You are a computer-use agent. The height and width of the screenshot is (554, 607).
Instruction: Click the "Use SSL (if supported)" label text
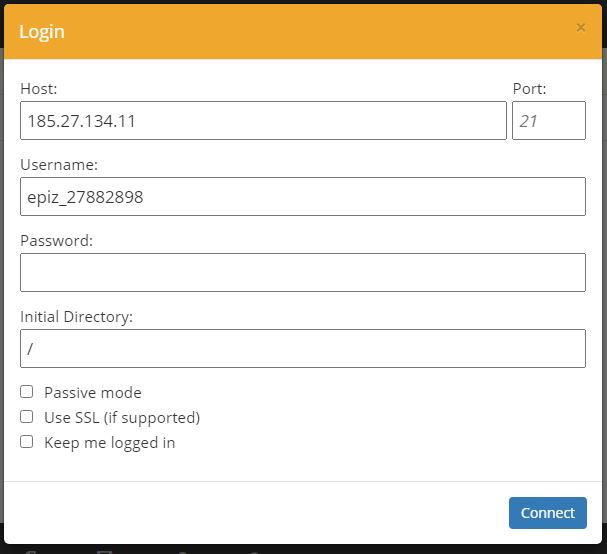click(122, 418)
